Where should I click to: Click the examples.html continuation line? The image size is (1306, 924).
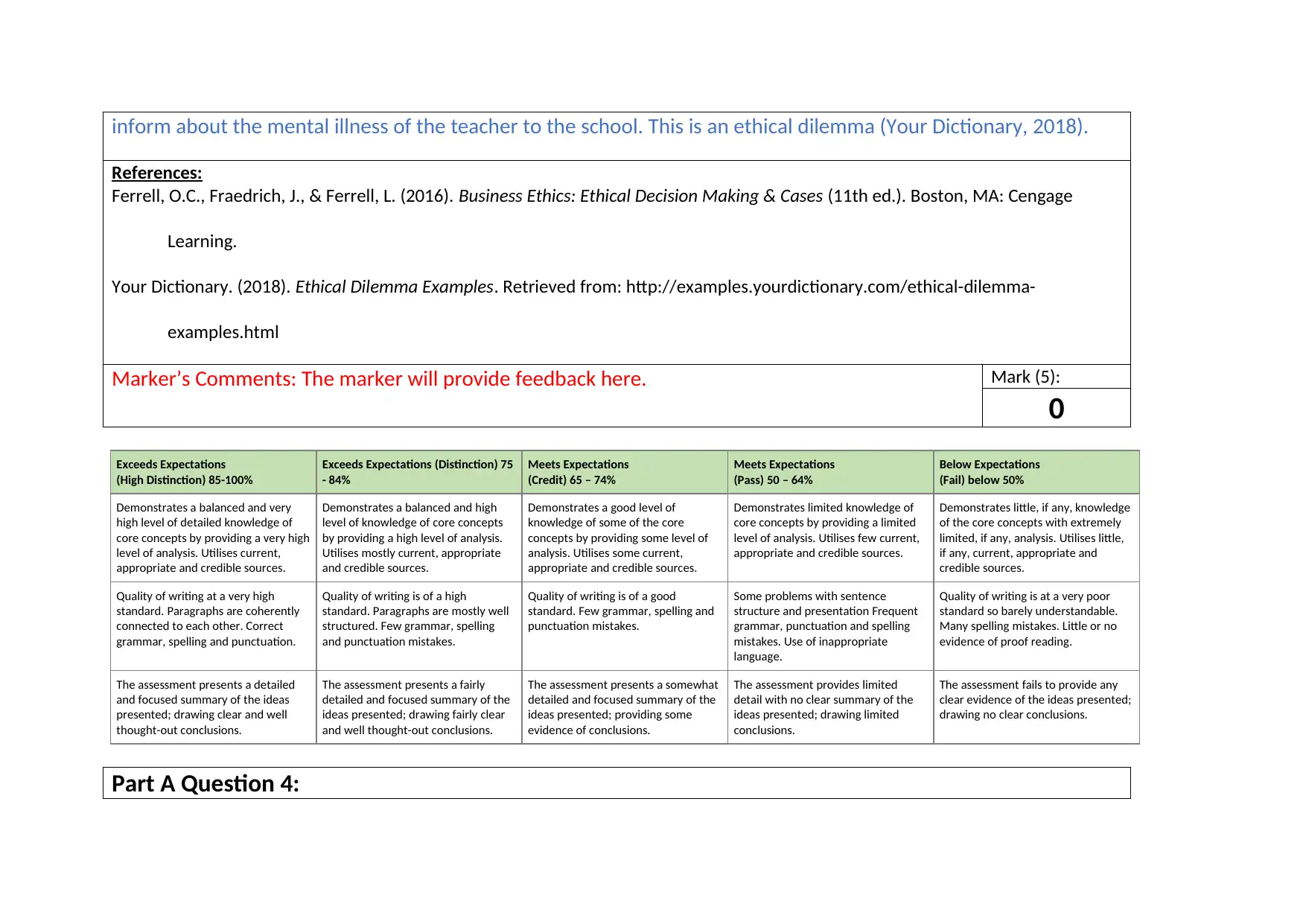coord(223,332)
